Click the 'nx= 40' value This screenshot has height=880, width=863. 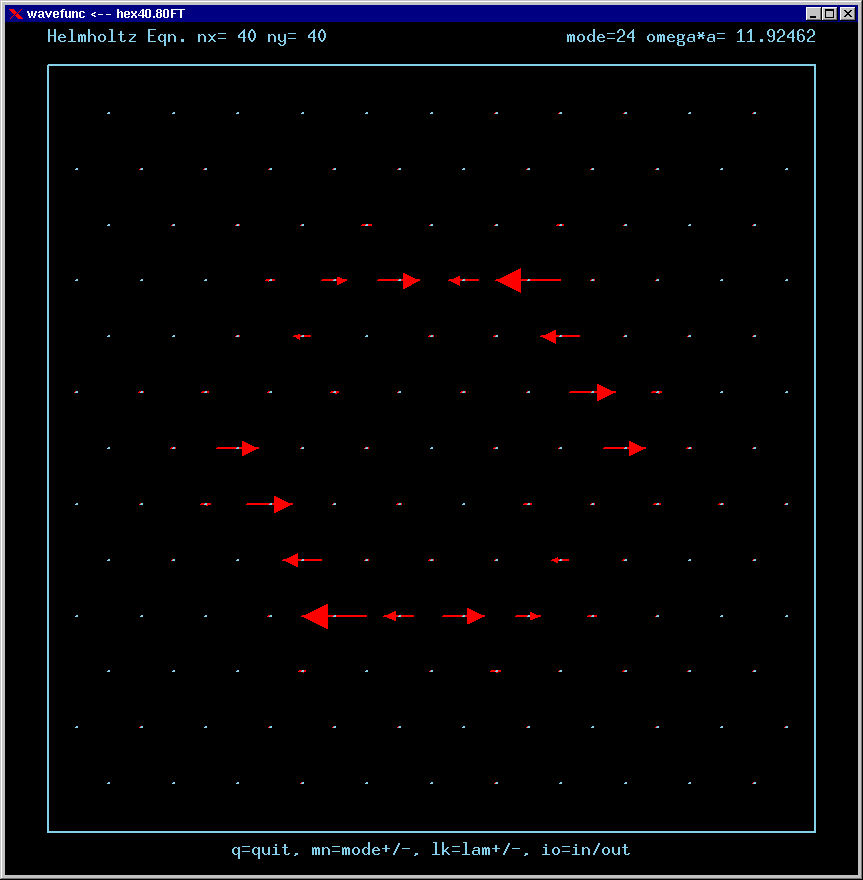[x=227, y=36]
